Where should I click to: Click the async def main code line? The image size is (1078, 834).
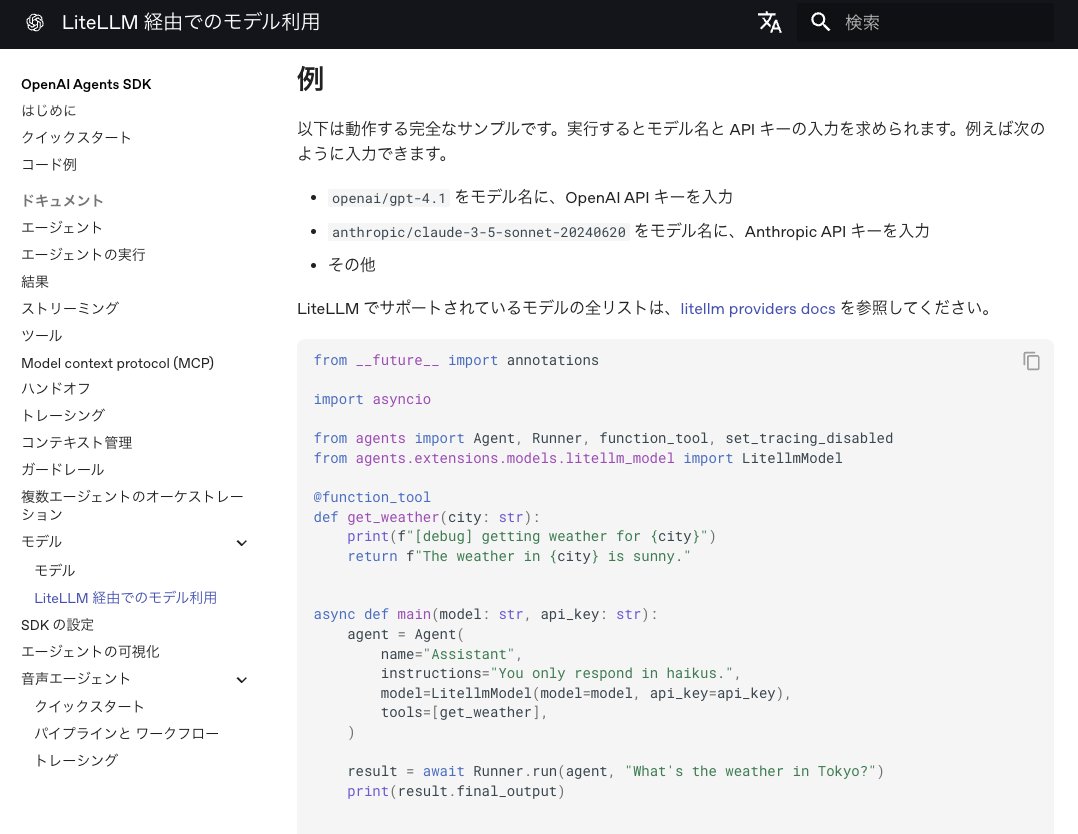[x=485, y=614]
